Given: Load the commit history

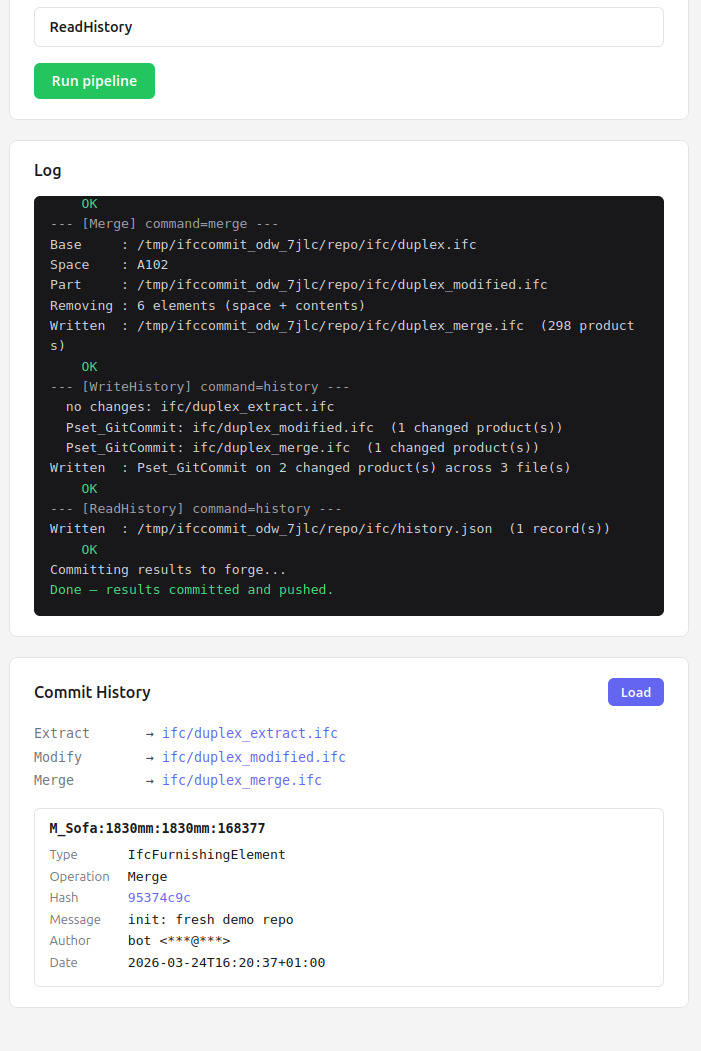Looking at the screenshot, I should [635, 692].
